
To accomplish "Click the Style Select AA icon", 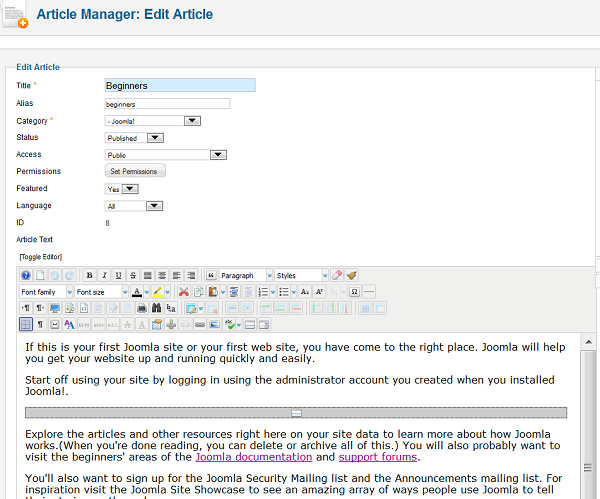I will coord(69,325).
